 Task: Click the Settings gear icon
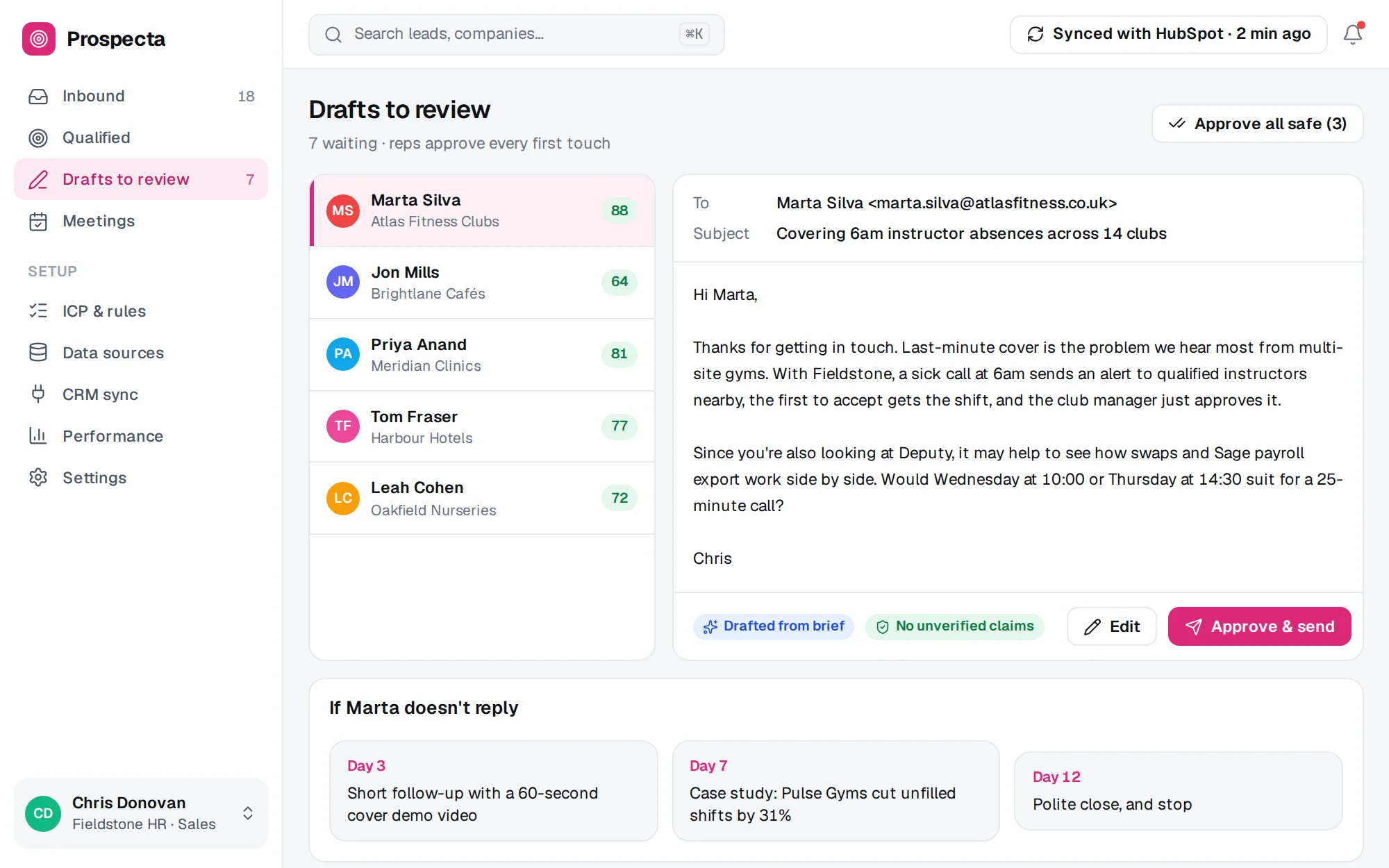[38, 478]
